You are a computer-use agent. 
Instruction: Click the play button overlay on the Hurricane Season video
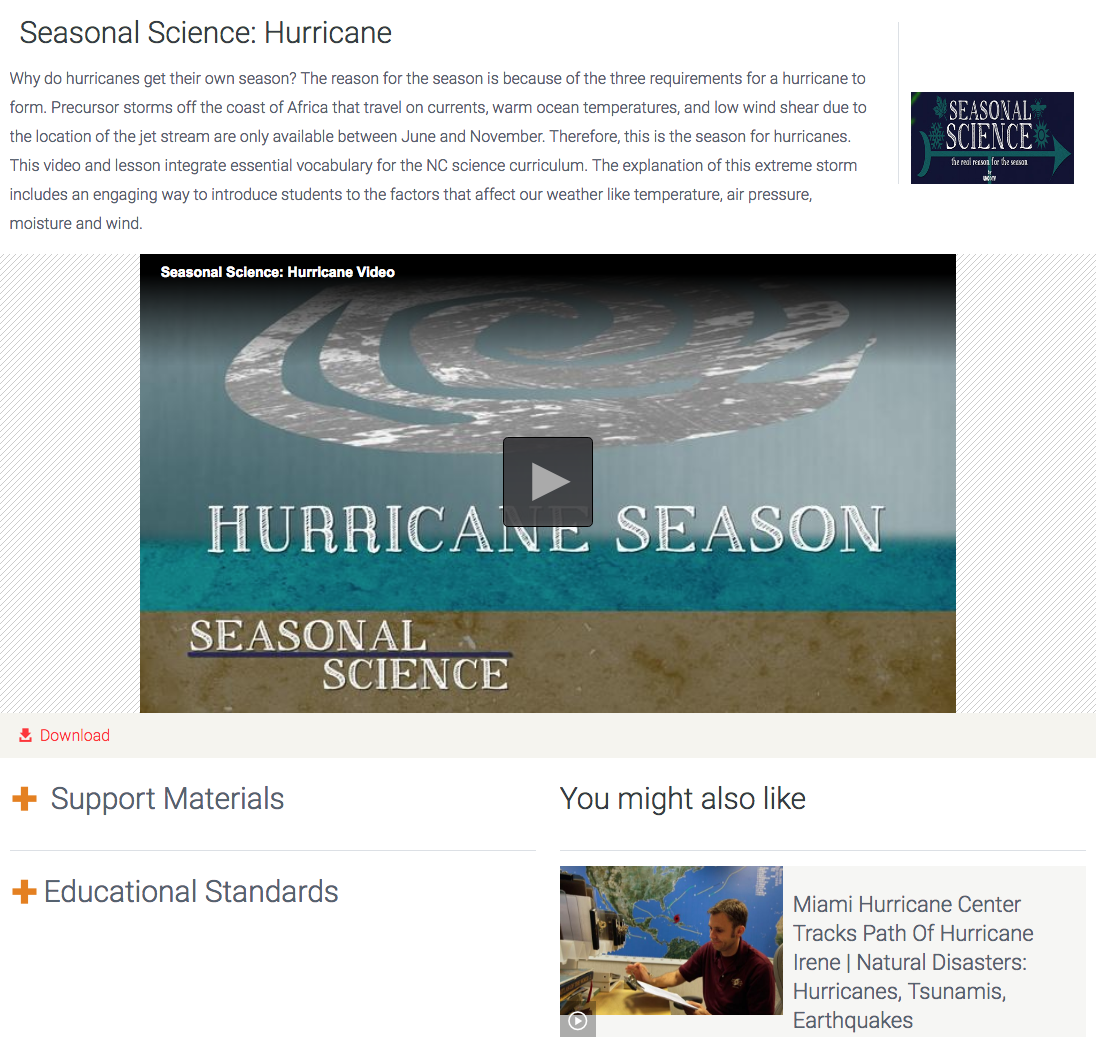[x=548, y=481]
